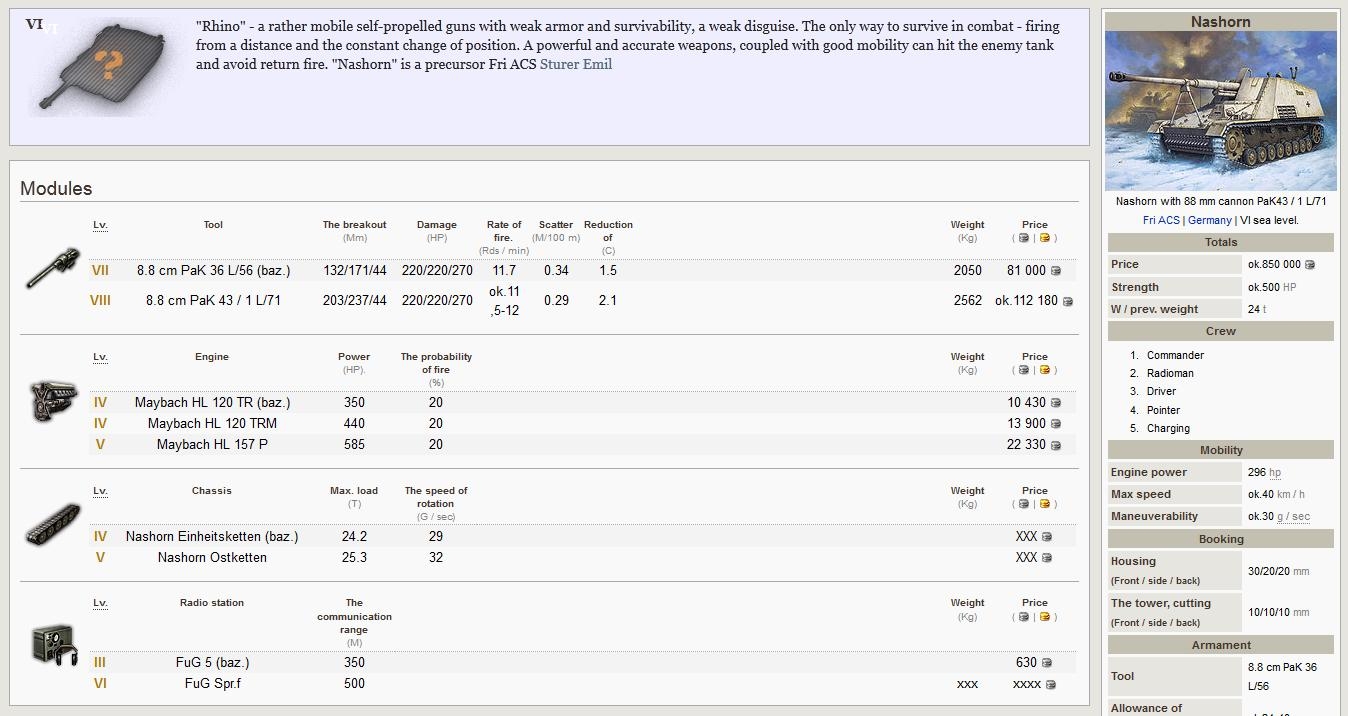Screen dimensions: 1348x716
Task: Click credits icon beside Maybach HL 157 P price
Action: click(x=1056, y=445)
